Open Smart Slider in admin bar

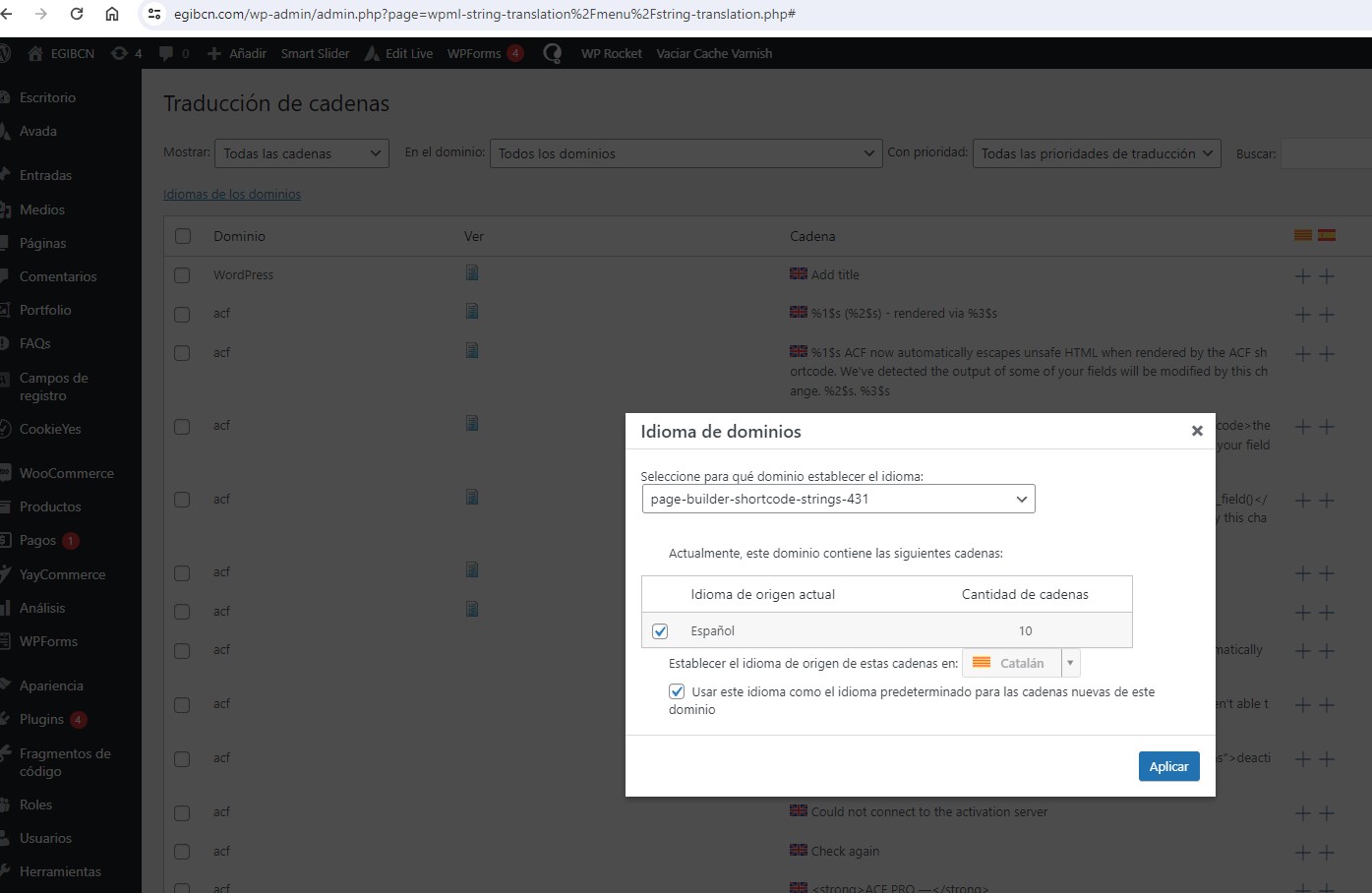click(315, 53)
